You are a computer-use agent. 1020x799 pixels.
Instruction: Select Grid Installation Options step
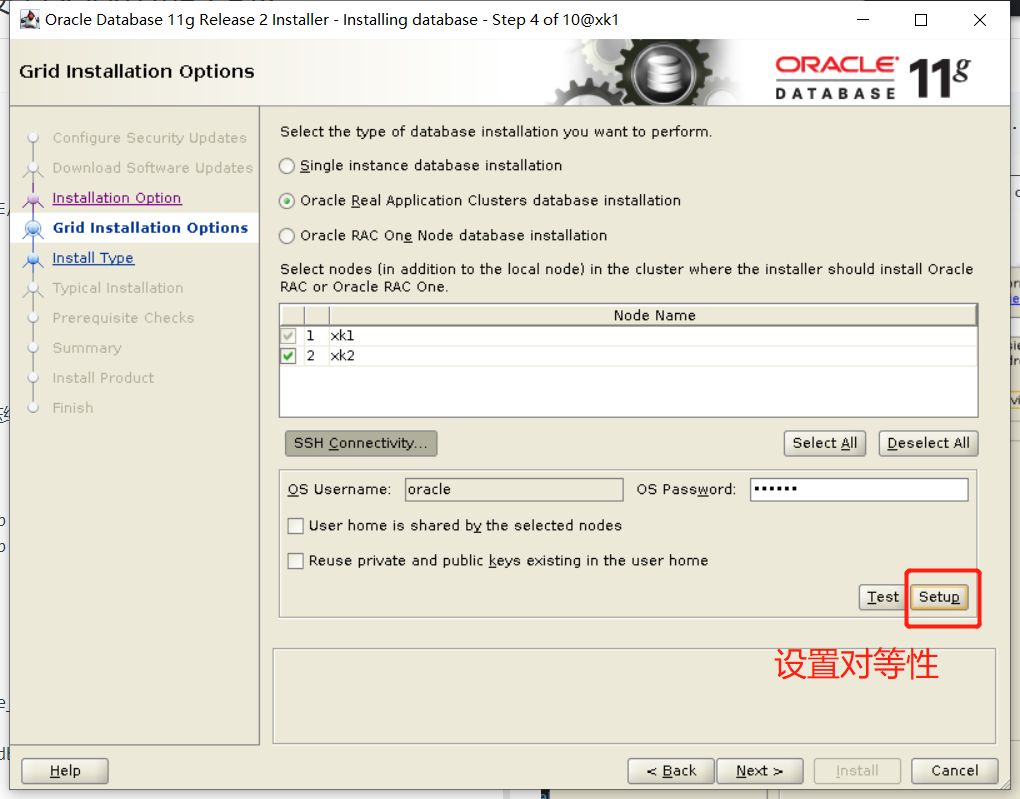coord(150,228)
